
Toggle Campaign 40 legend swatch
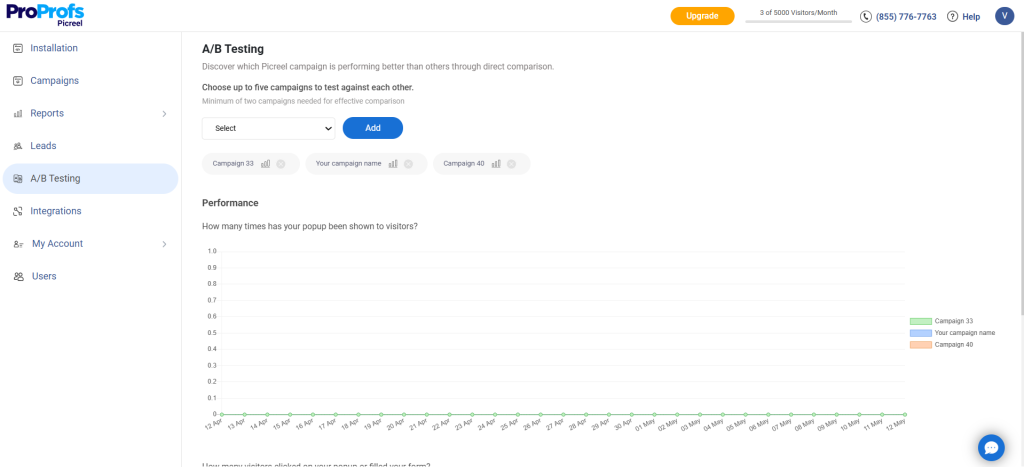pyautogui.click(x=920, y=345)
